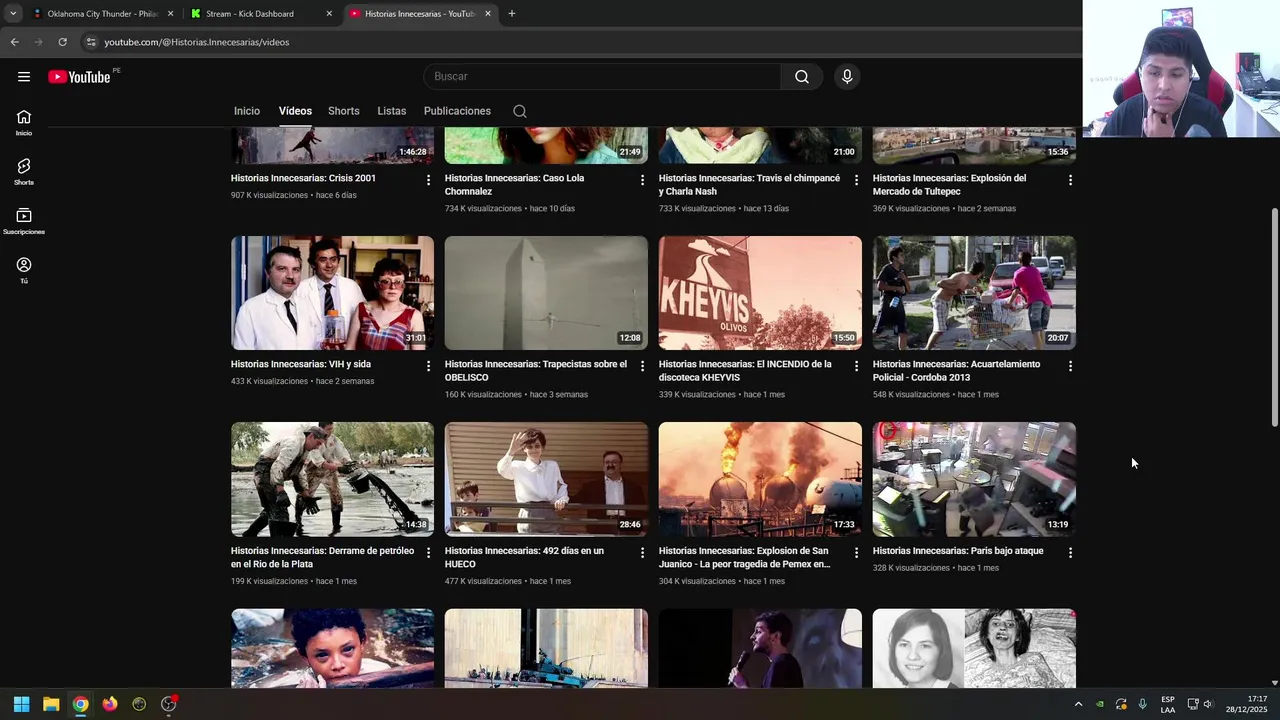
Task: Start voice search with microphone icon
Action: pyautogui.click(x=847, y=77)
